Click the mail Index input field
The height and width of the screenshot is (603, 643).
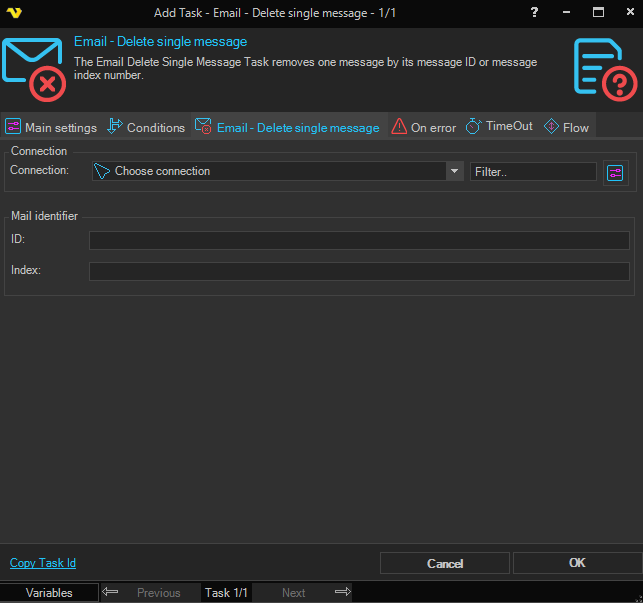[x=359, y=271]
